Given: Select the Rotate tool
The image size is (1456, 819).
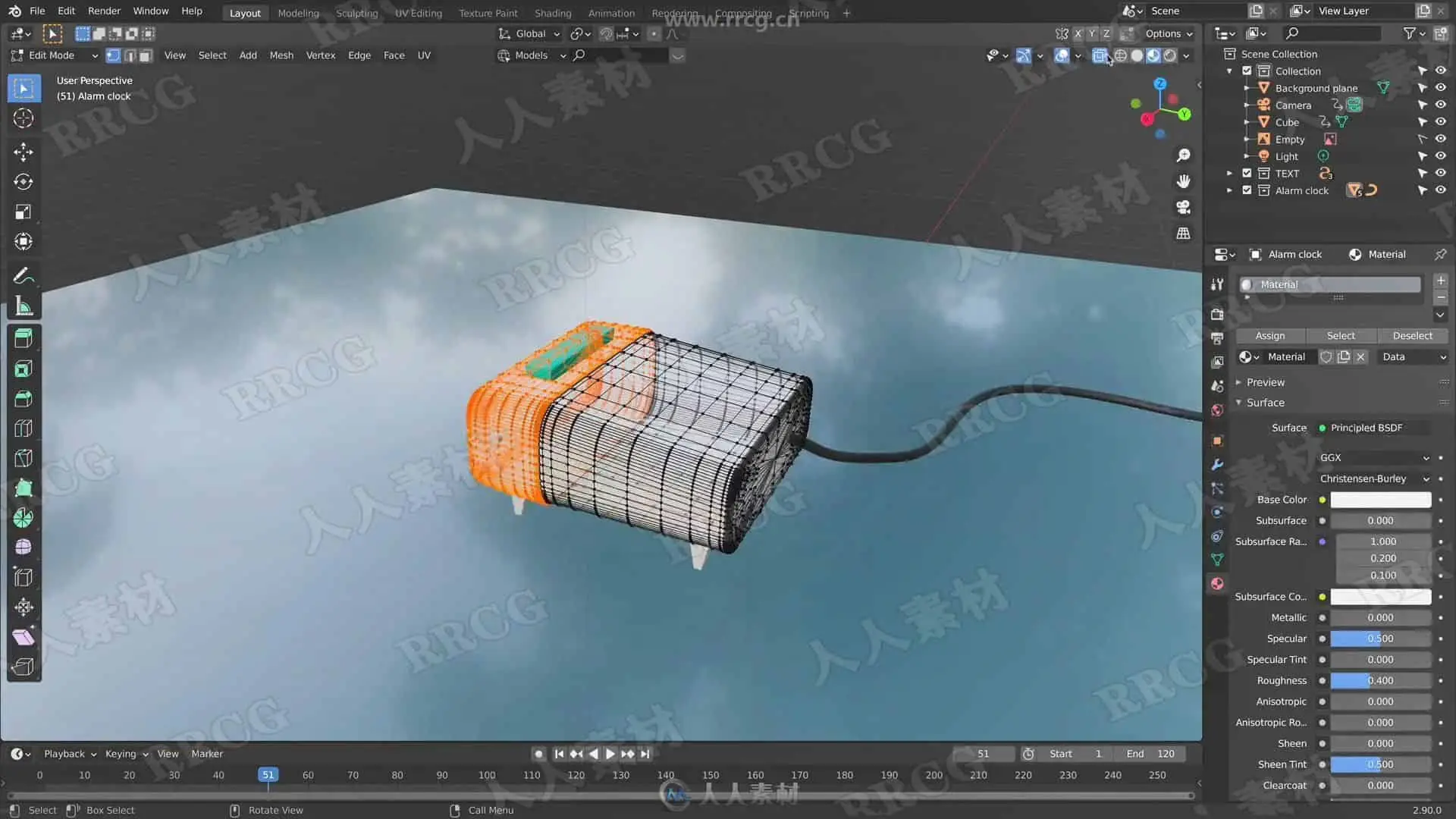Looking at the screenshot, I should coord(23,182).
